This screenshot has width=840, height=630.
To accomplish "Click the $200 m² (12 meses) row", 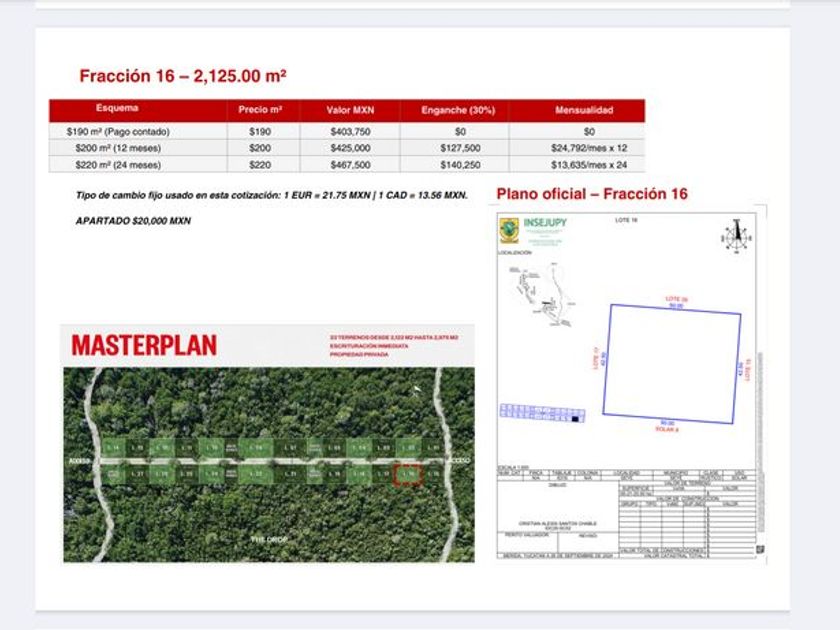I will tap(347, 148).
